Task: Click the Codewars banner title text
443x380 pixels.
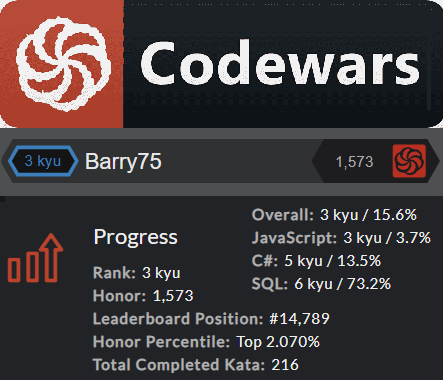Action: tap(280, 63)
